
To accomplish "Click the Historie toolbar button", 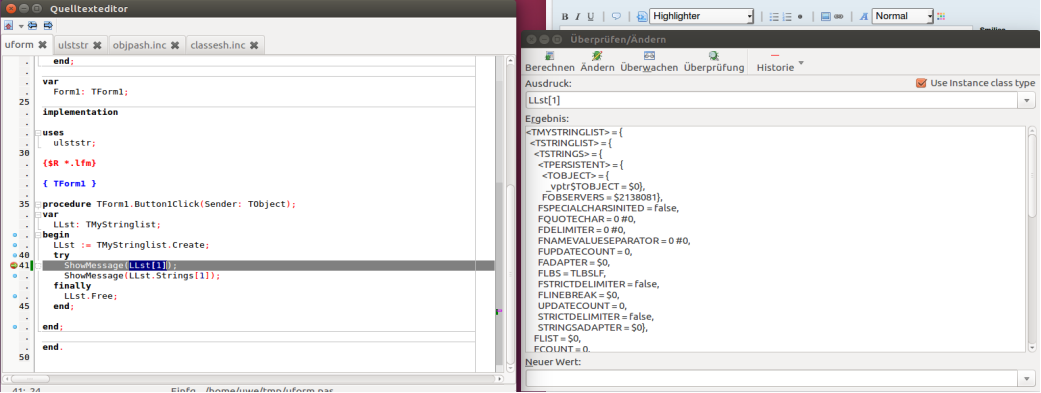I will tap(775, 62).
